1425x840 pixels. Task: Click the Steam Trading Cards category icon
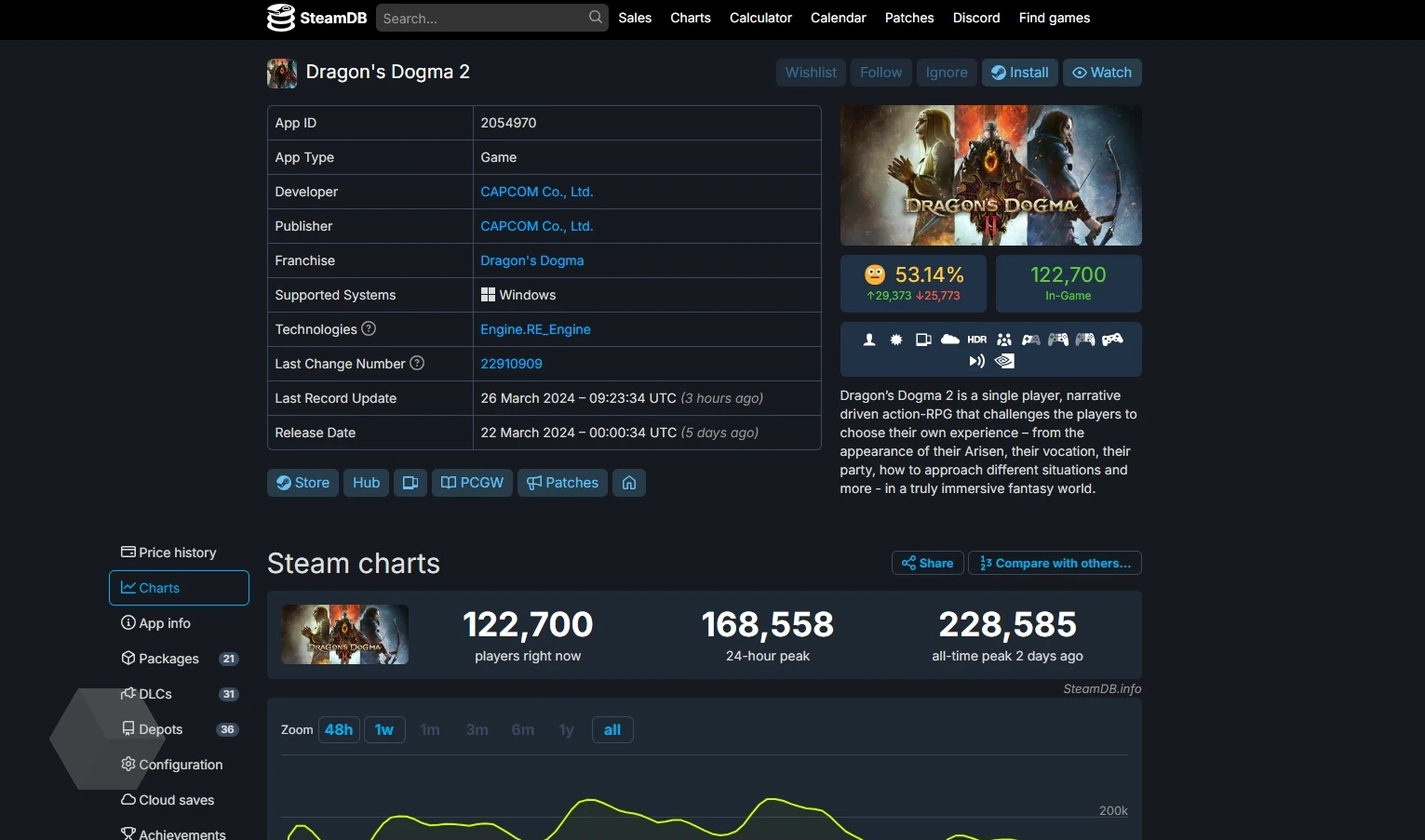pos(923,340)
